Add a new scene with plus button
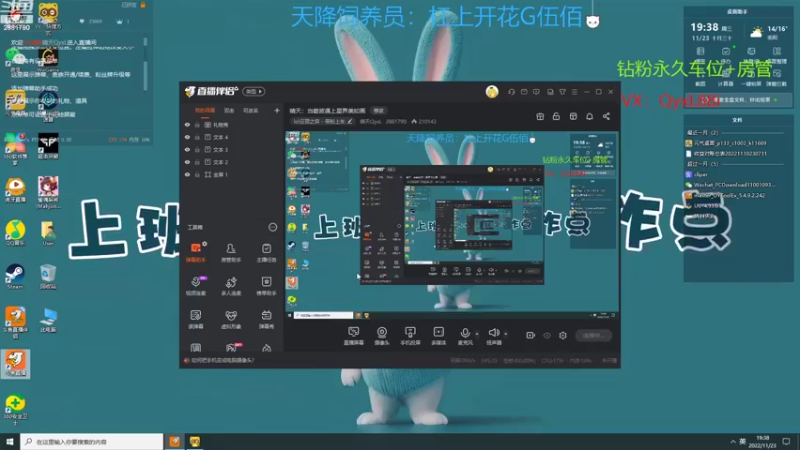Screen dimensions: 800x450 pyautogui.click(x=277, y=110)
